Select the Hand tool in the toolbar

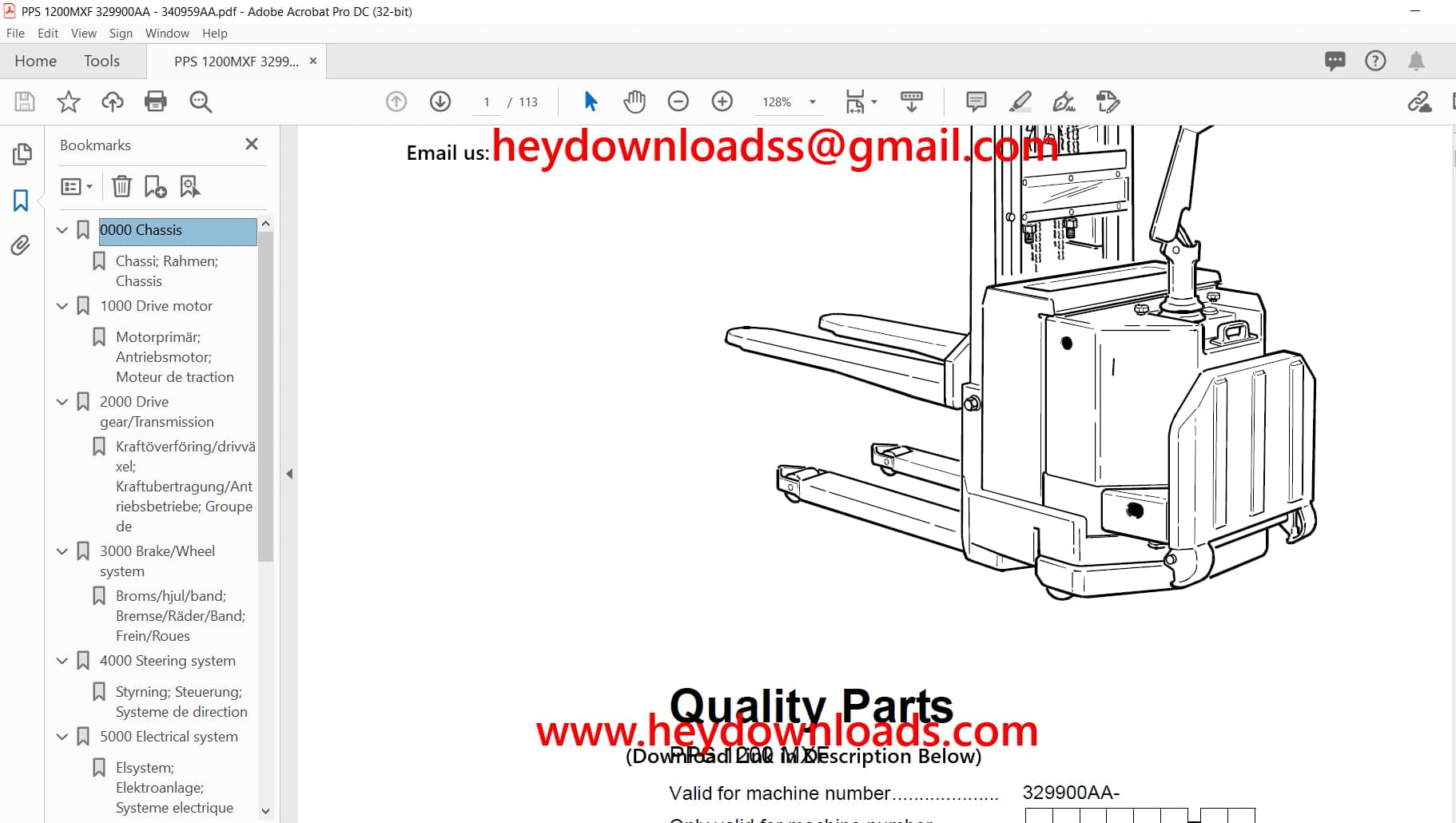click(634, 101)
